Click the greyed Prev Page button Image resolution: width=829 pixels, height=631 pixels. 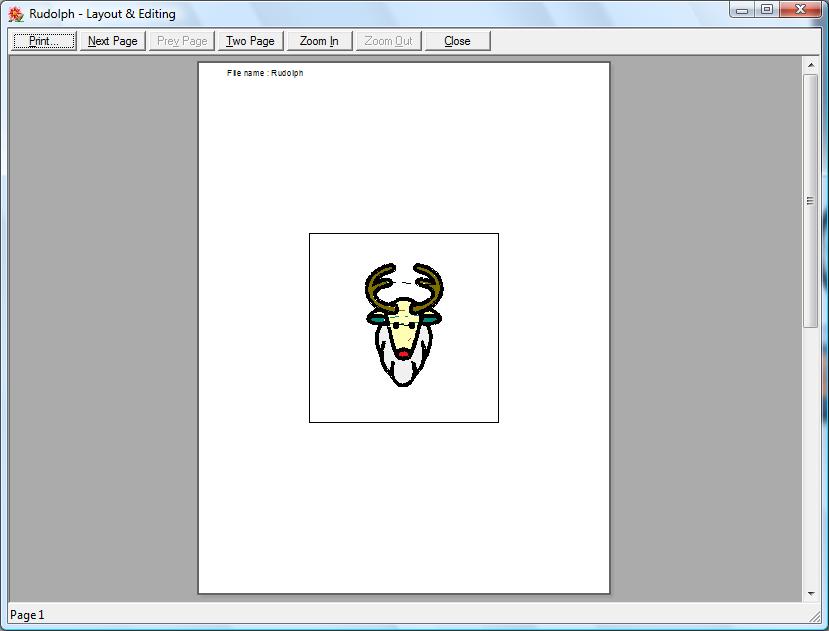(x=182, y=41)
